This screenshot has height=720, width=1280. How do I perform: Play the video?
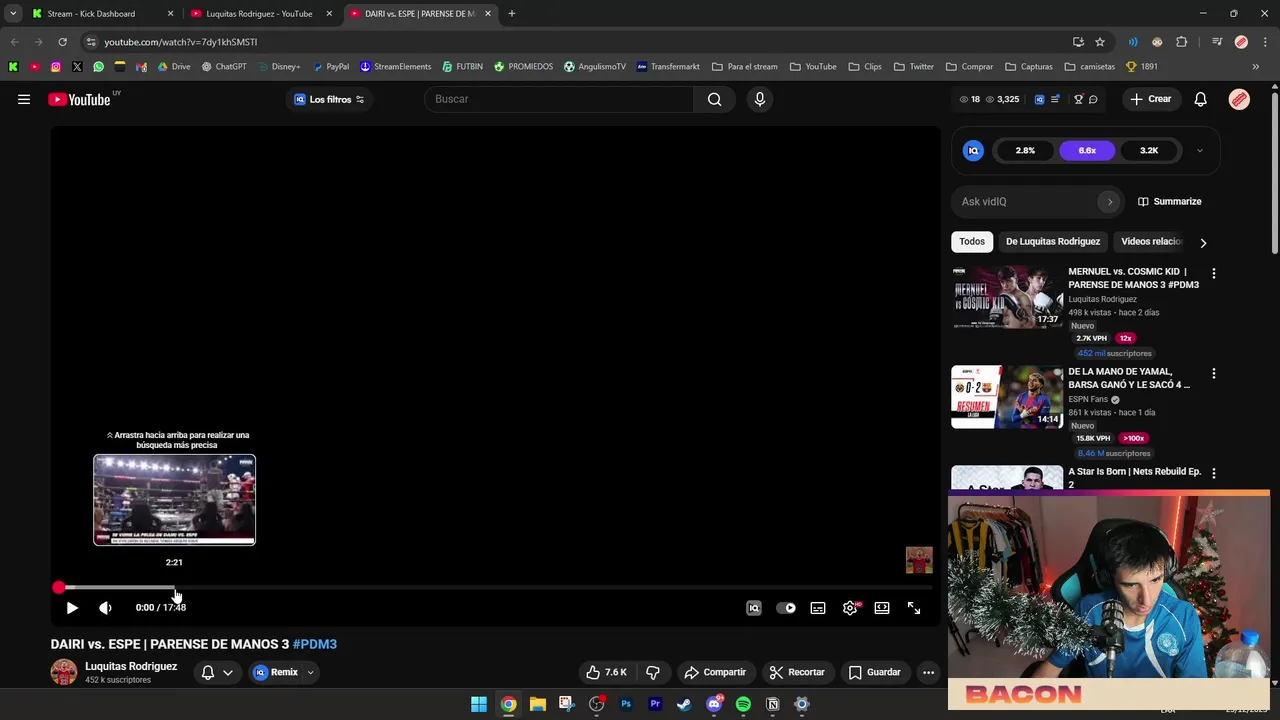pos(72,608)
